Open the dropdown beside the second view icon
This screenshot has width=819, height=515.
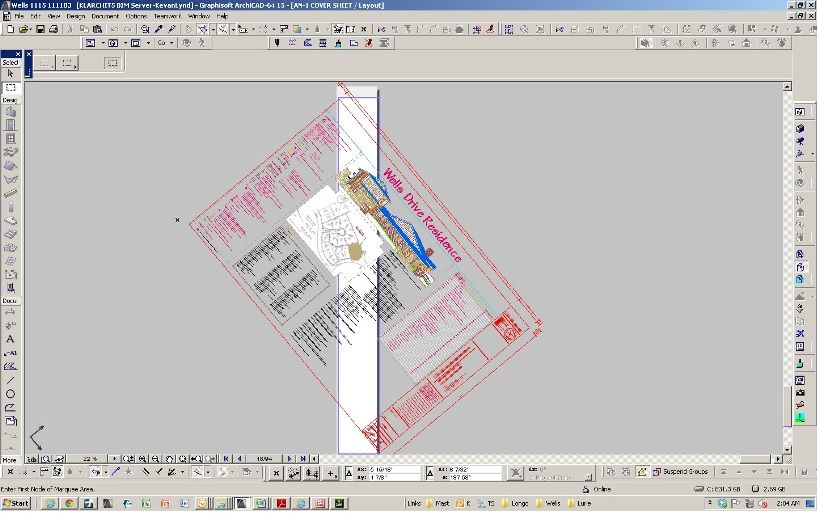click(x=125, y=43)
